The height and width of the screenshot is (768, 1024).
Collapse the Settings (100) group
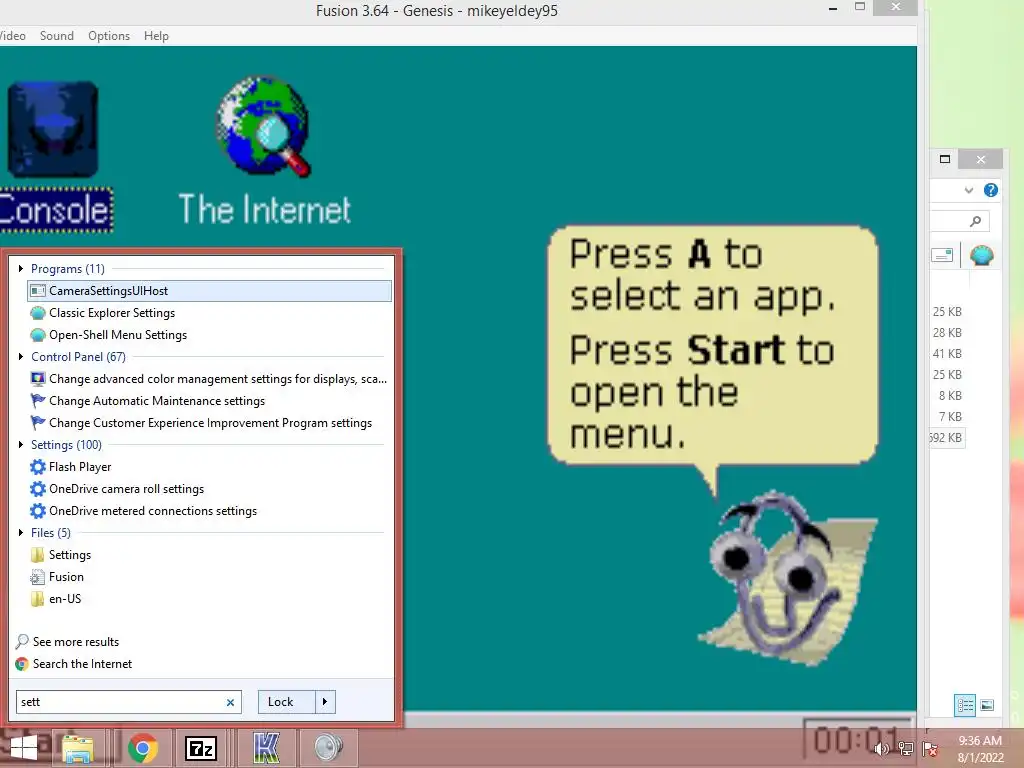(x=21, y=445)
